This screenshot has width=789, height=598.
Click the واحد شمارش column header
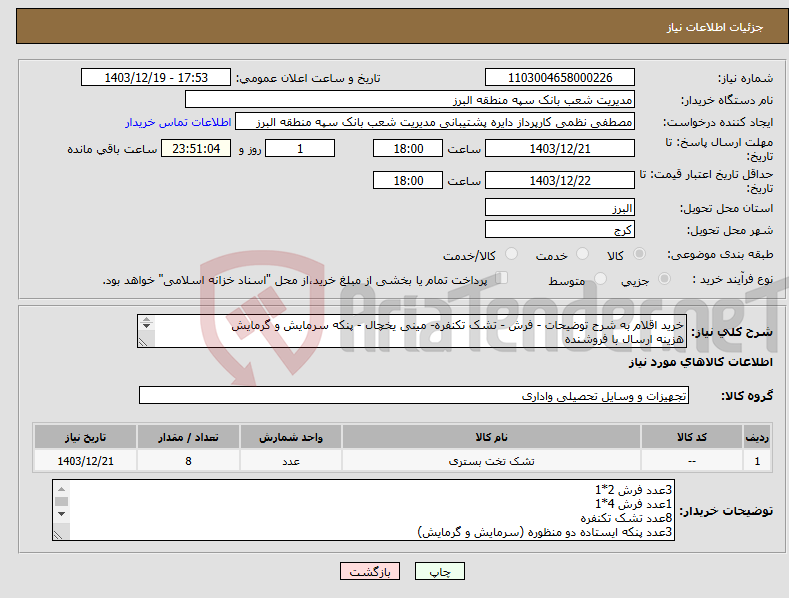(x=291, y=437)
